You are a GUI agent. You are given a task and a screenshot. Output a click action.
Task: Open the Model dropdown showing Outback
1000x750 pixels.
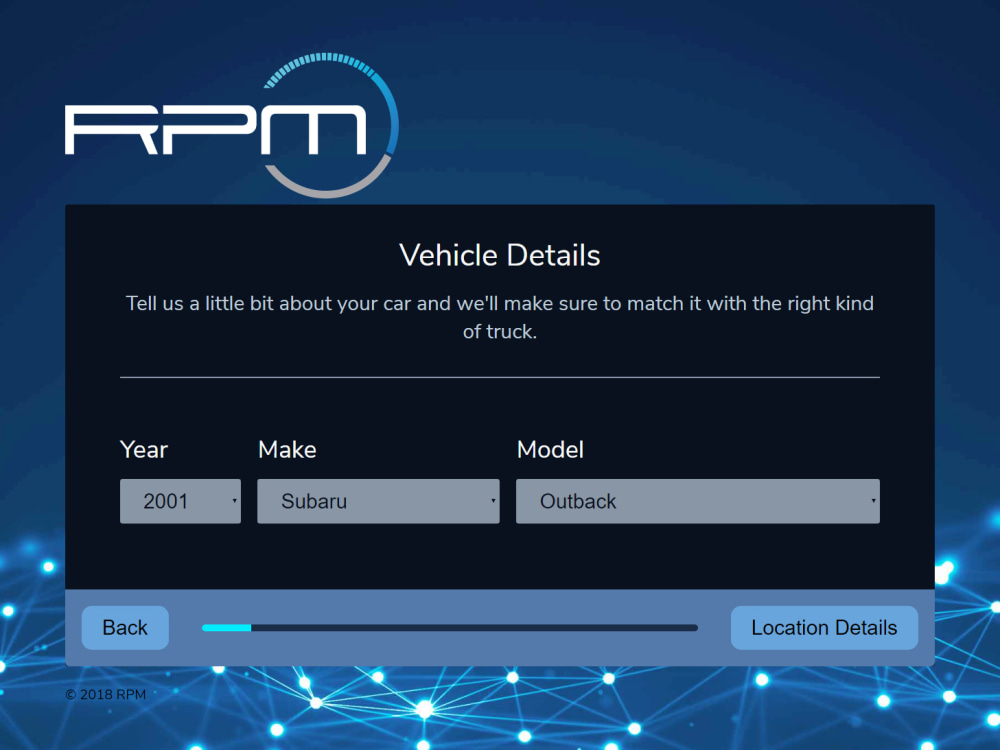[x=698, y=501]
